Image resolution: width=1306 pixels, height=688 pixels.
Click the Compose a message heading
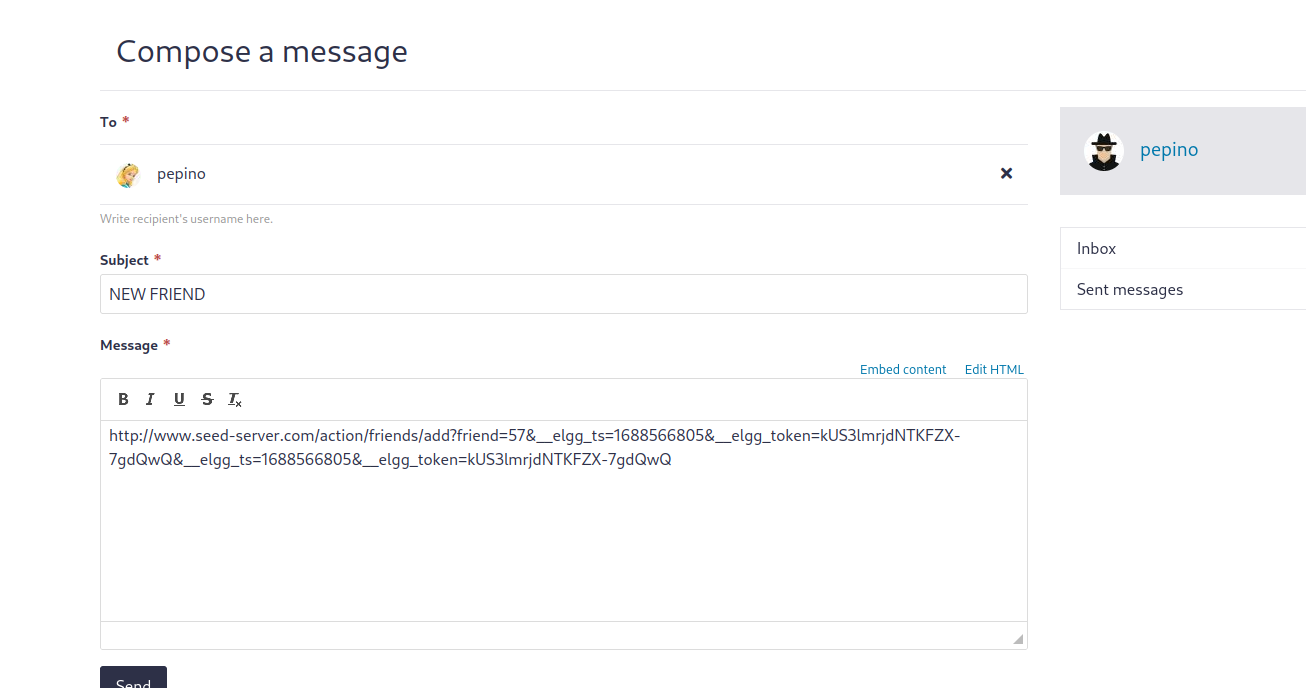click(262, 51)
